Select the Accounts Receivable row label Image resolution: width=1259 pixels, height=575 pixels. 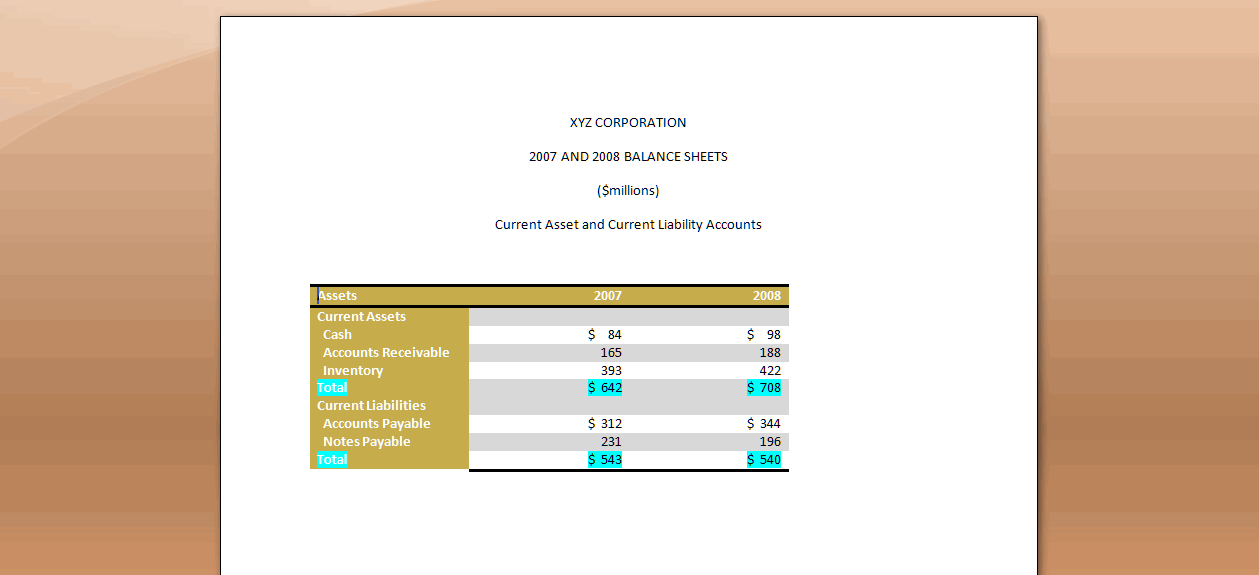pyautogui.click(x=386, y=353)
